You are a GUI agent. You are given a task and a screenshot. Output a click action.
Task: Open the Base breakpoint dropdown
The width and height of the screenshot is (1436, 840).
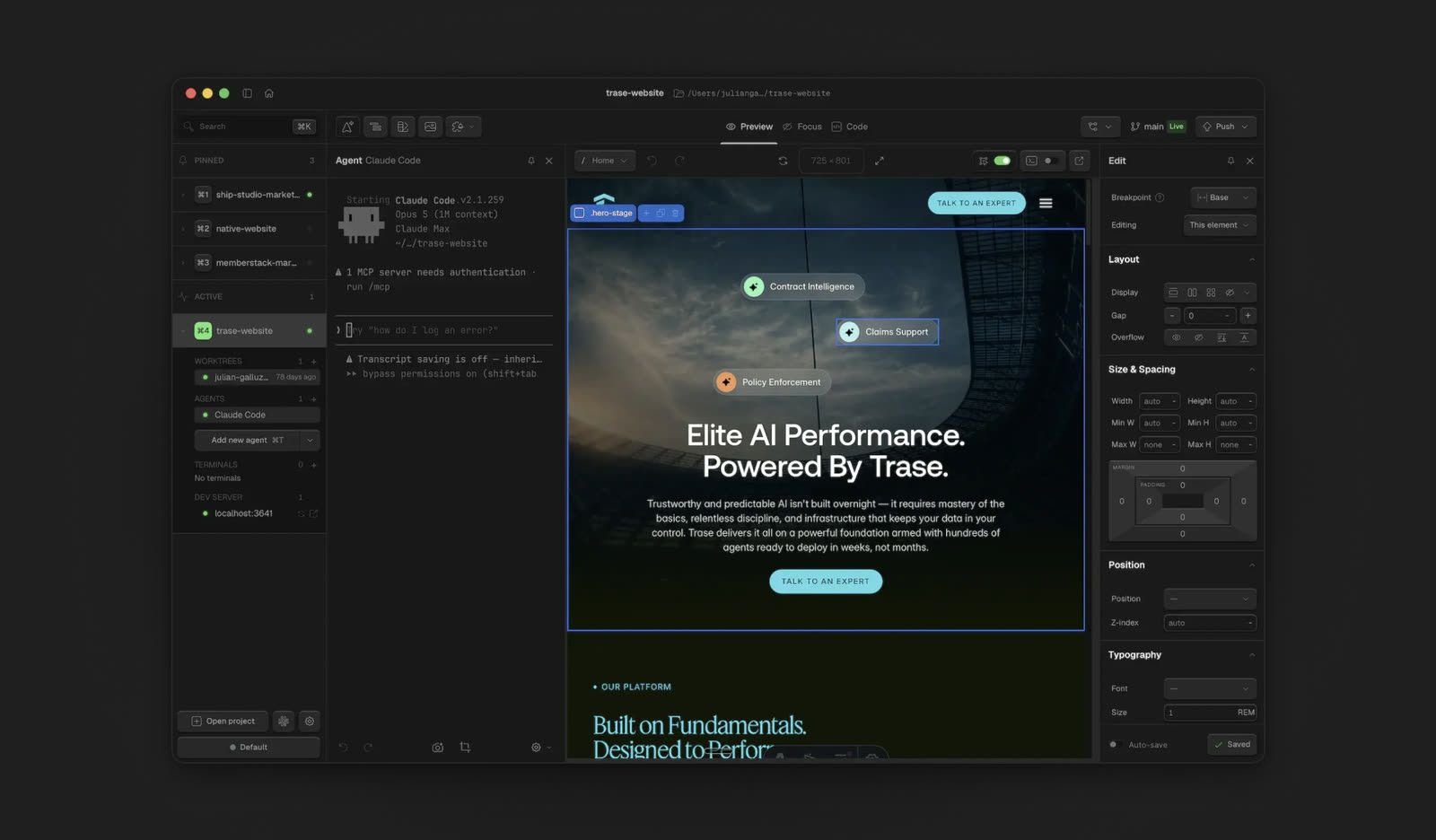pos(1223,197)
